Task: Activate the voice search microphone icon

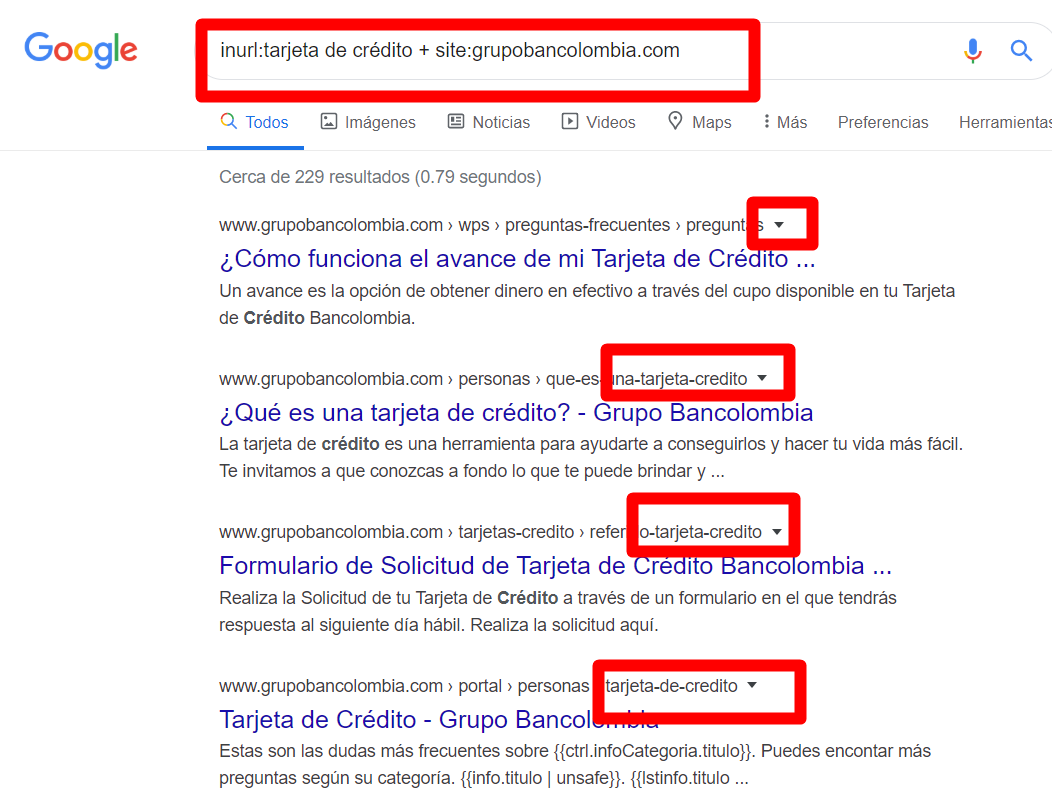Action: coord(972,51)
